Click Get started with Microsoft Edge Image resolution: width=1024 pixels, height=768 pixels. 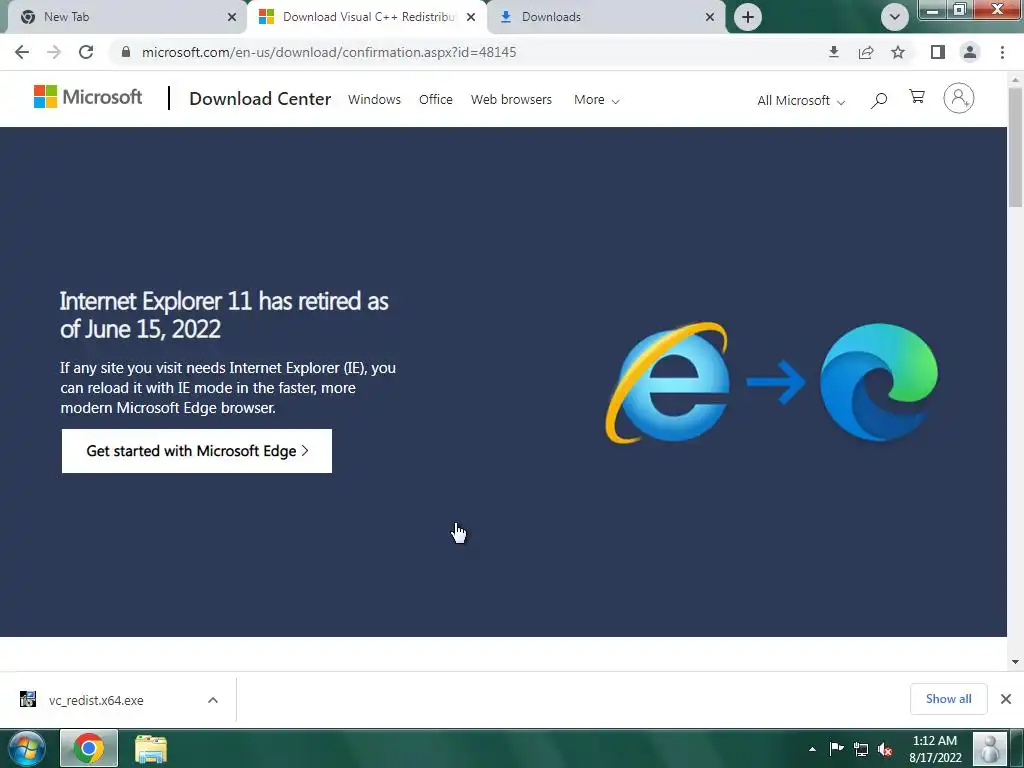click(197, 451)
